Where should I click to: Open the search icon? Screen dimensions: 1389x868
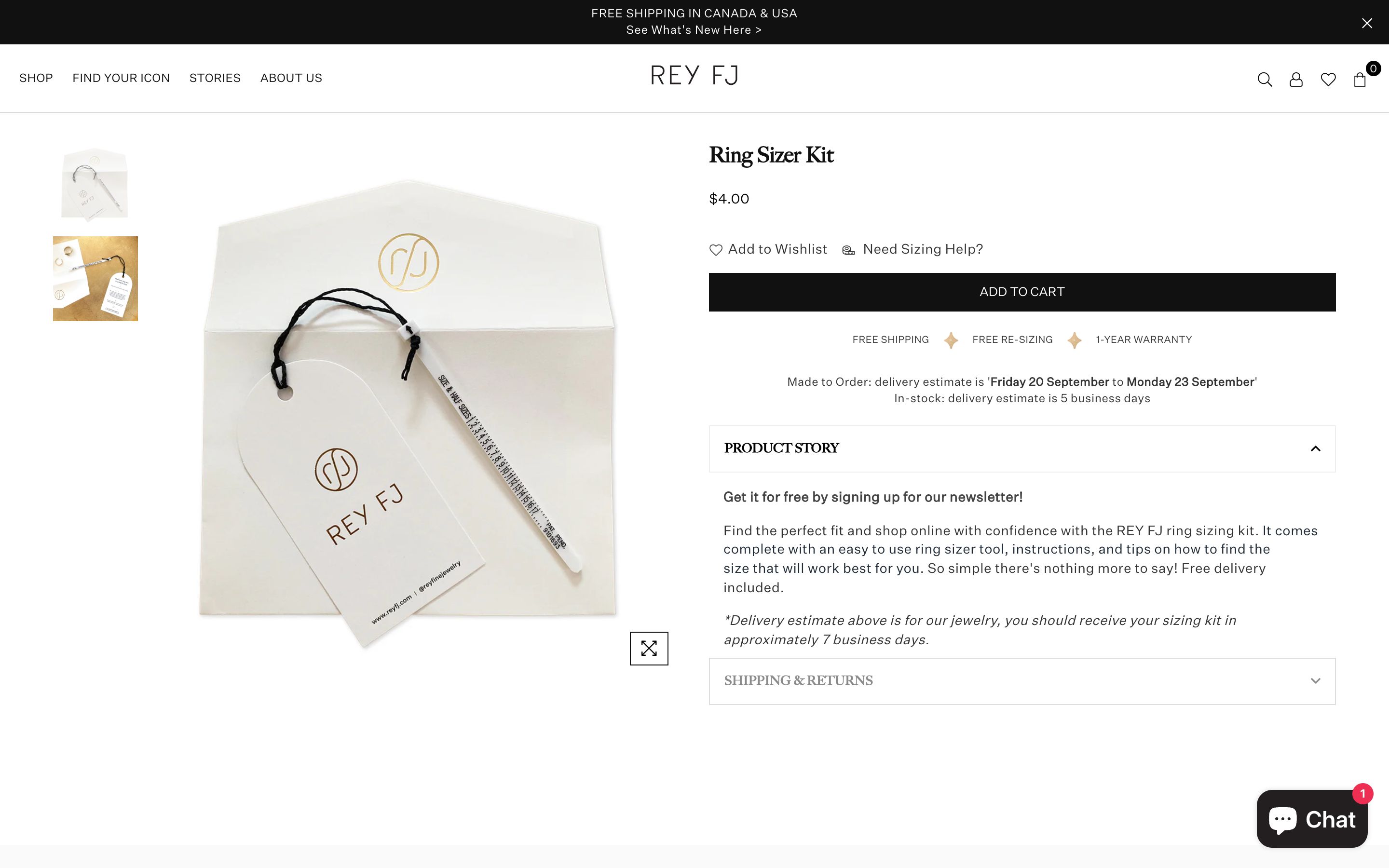(1265, 79)
